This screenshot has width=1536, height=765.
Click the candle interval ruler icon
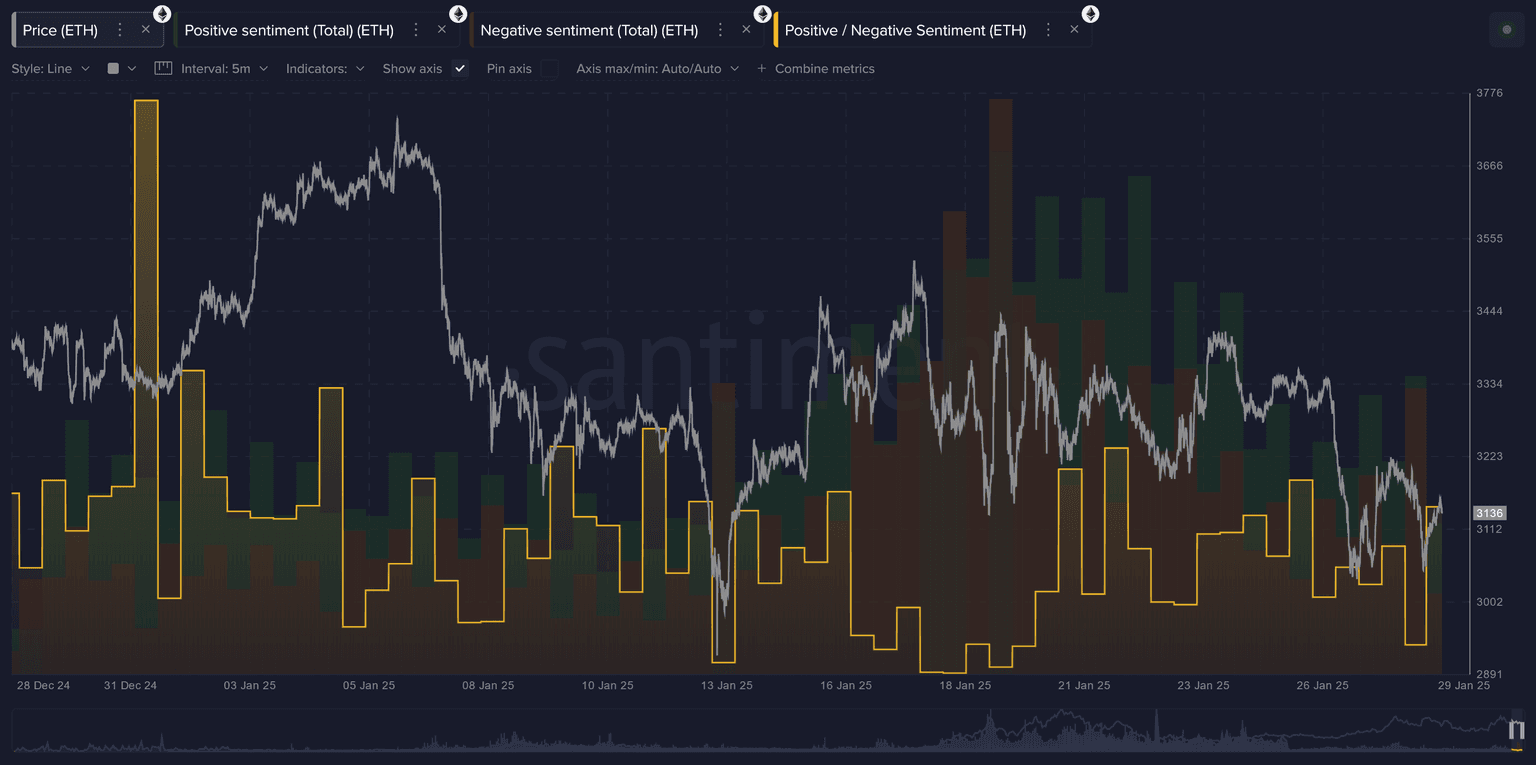pos(164,68)
